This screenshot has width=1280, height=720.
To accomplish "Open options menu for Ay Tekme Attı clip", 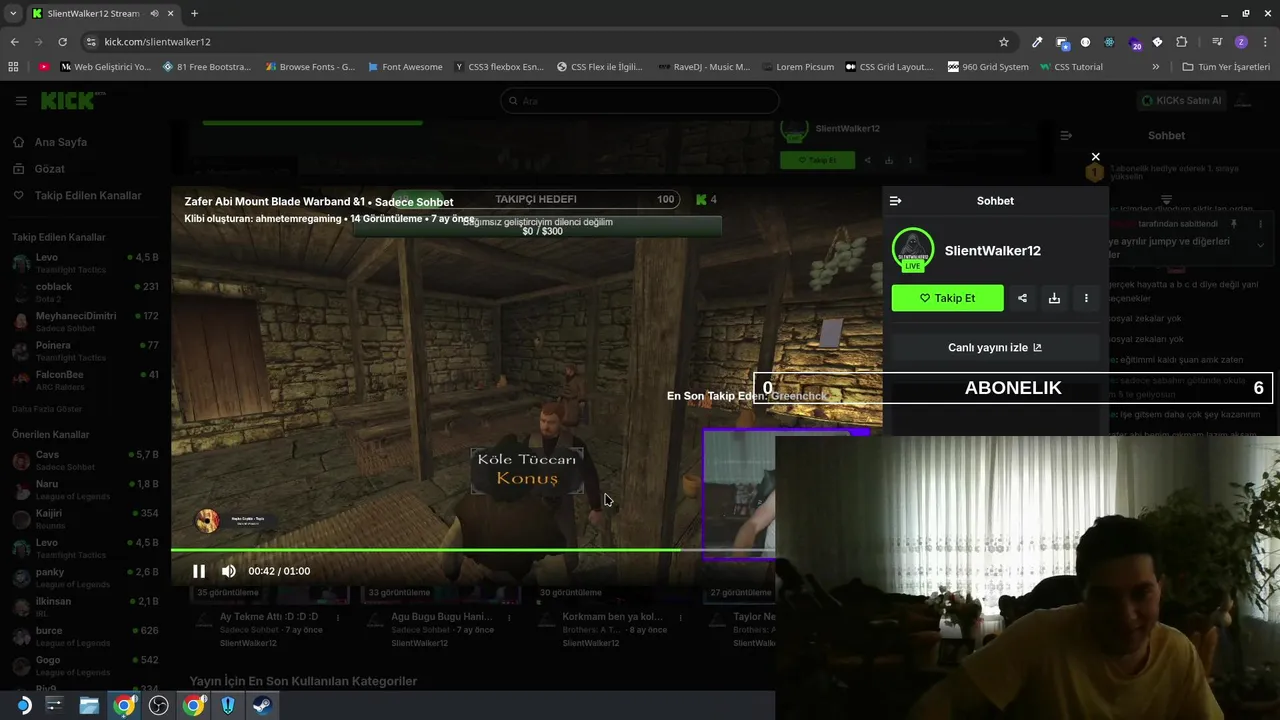I will [339, 618].
